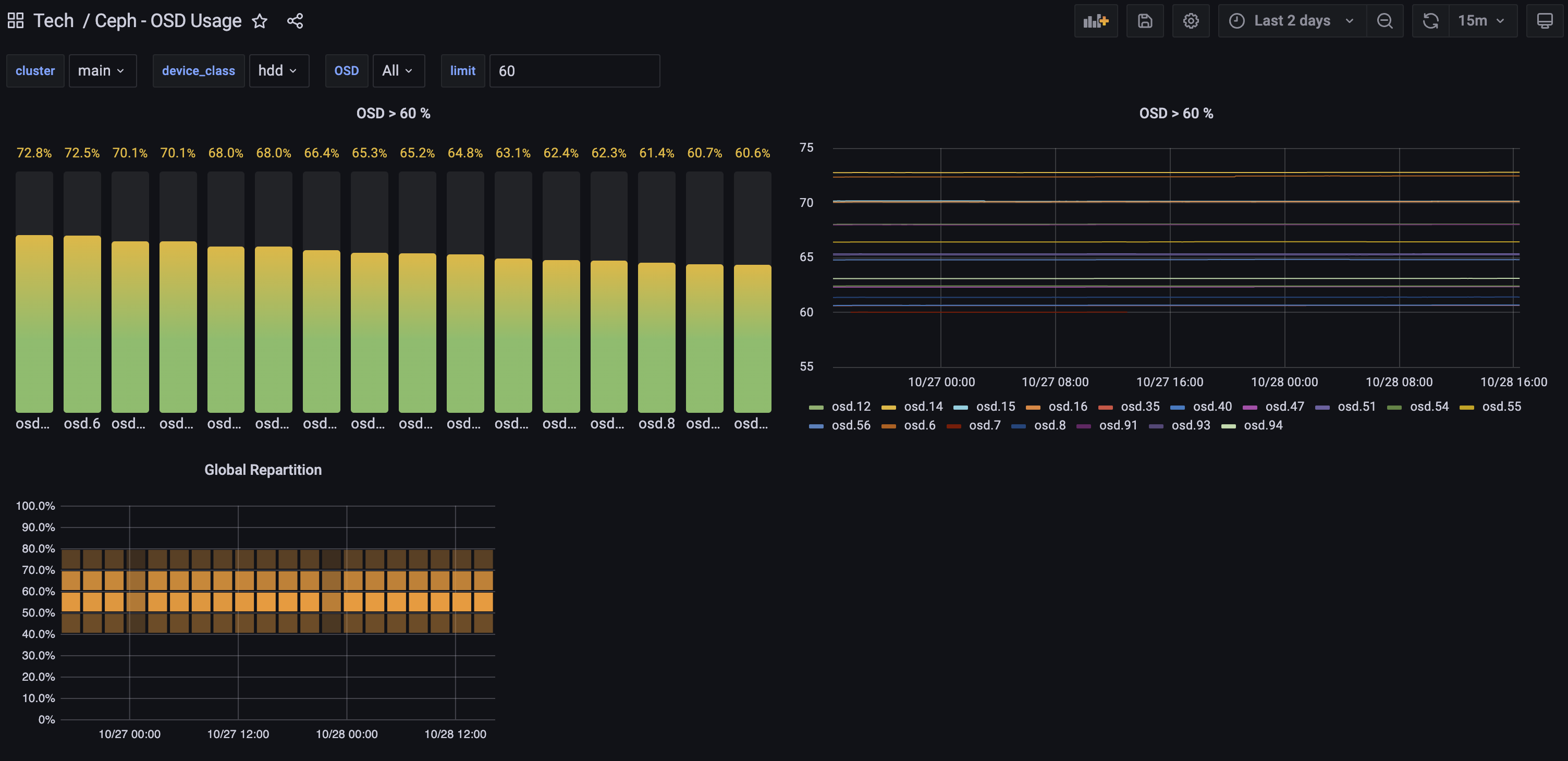This screenshot has width=1568, height=761.
Task: Open the OSD All dropdown
Action: tap(398, 71)
